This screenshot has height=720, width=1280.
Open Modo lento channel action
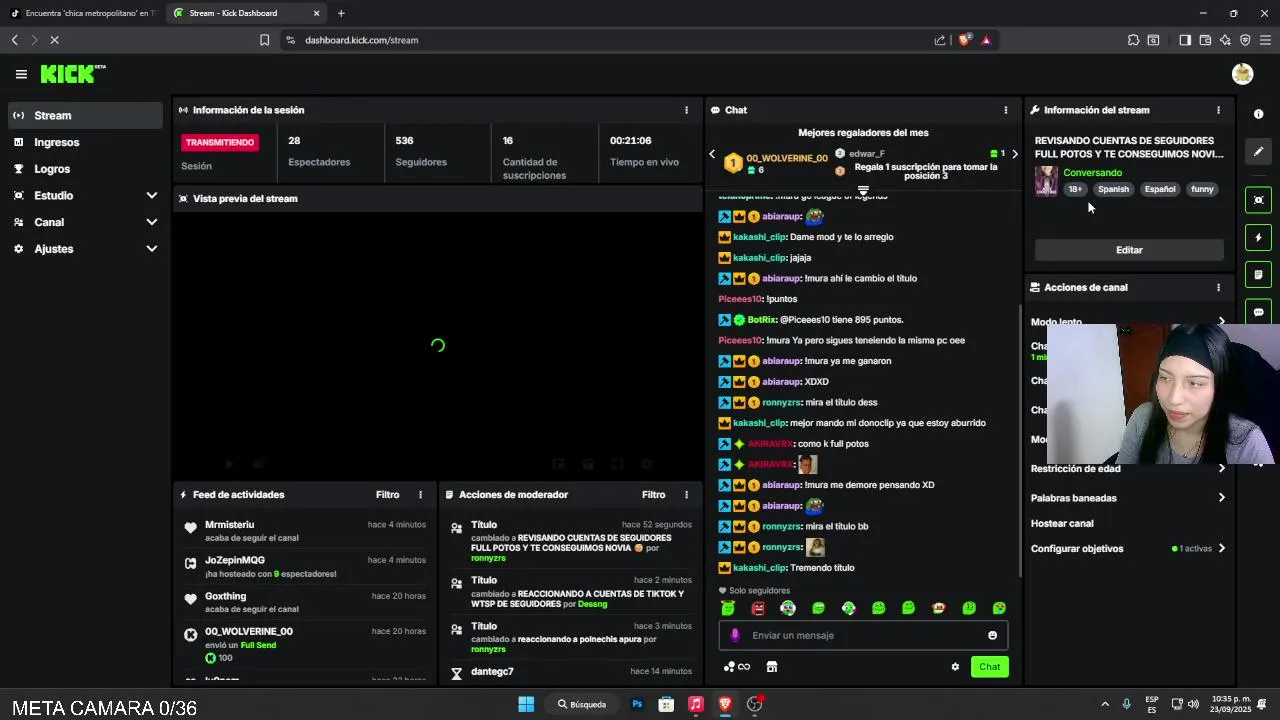point(1127,322)
